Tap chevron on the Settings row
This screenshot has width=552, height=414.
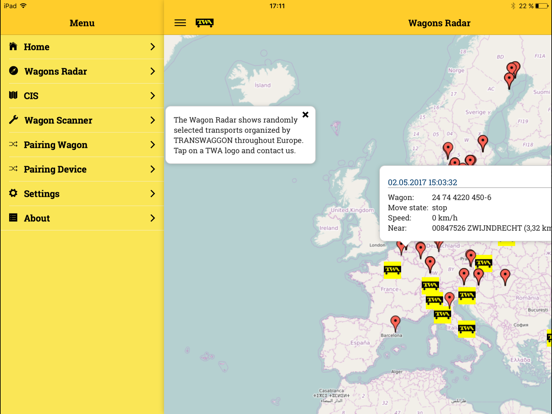(152, 194)
